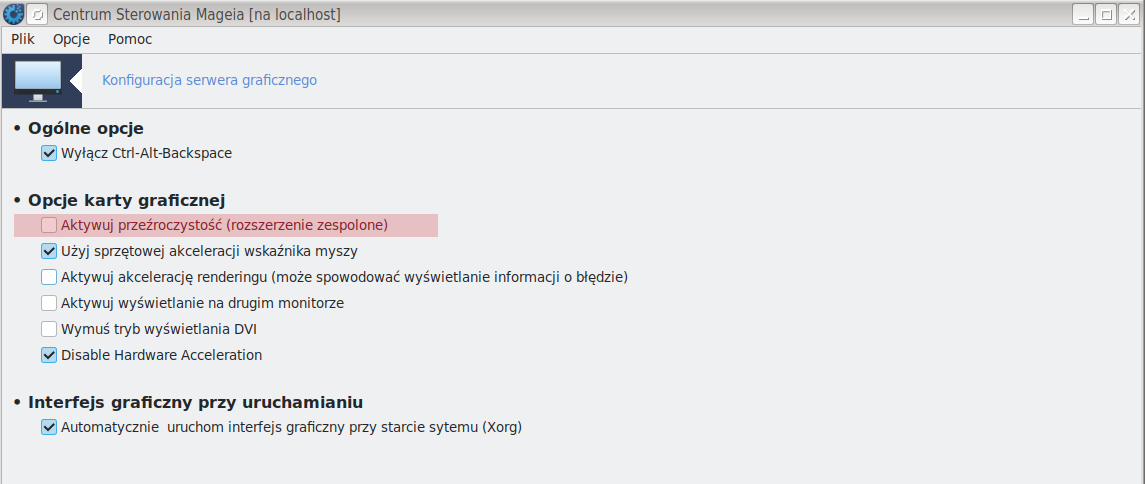
Task: Minimize the Centrum Sterowania Mageia window
Action: (x=1082, y=14)
